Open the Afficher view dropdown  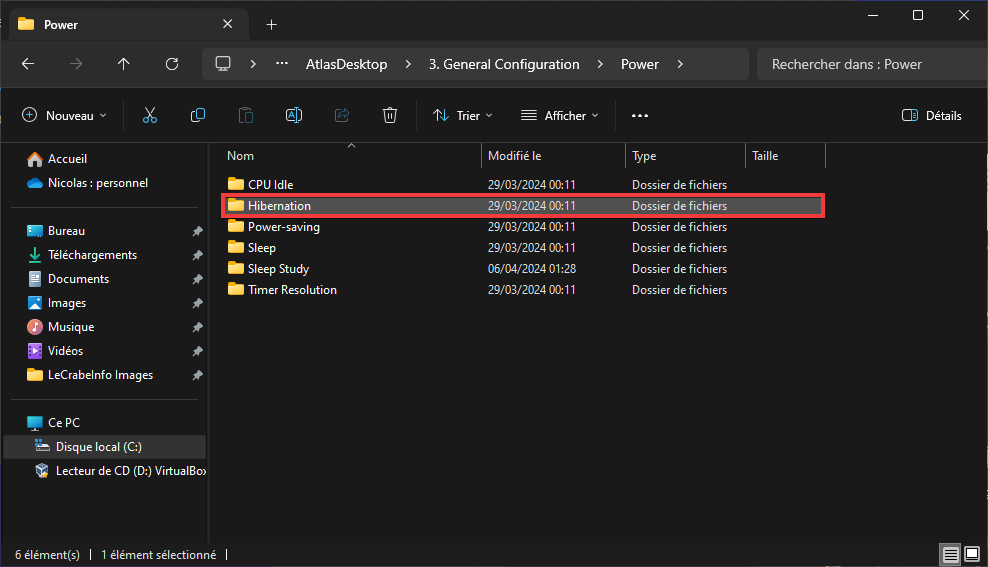[x=560, y=115]
